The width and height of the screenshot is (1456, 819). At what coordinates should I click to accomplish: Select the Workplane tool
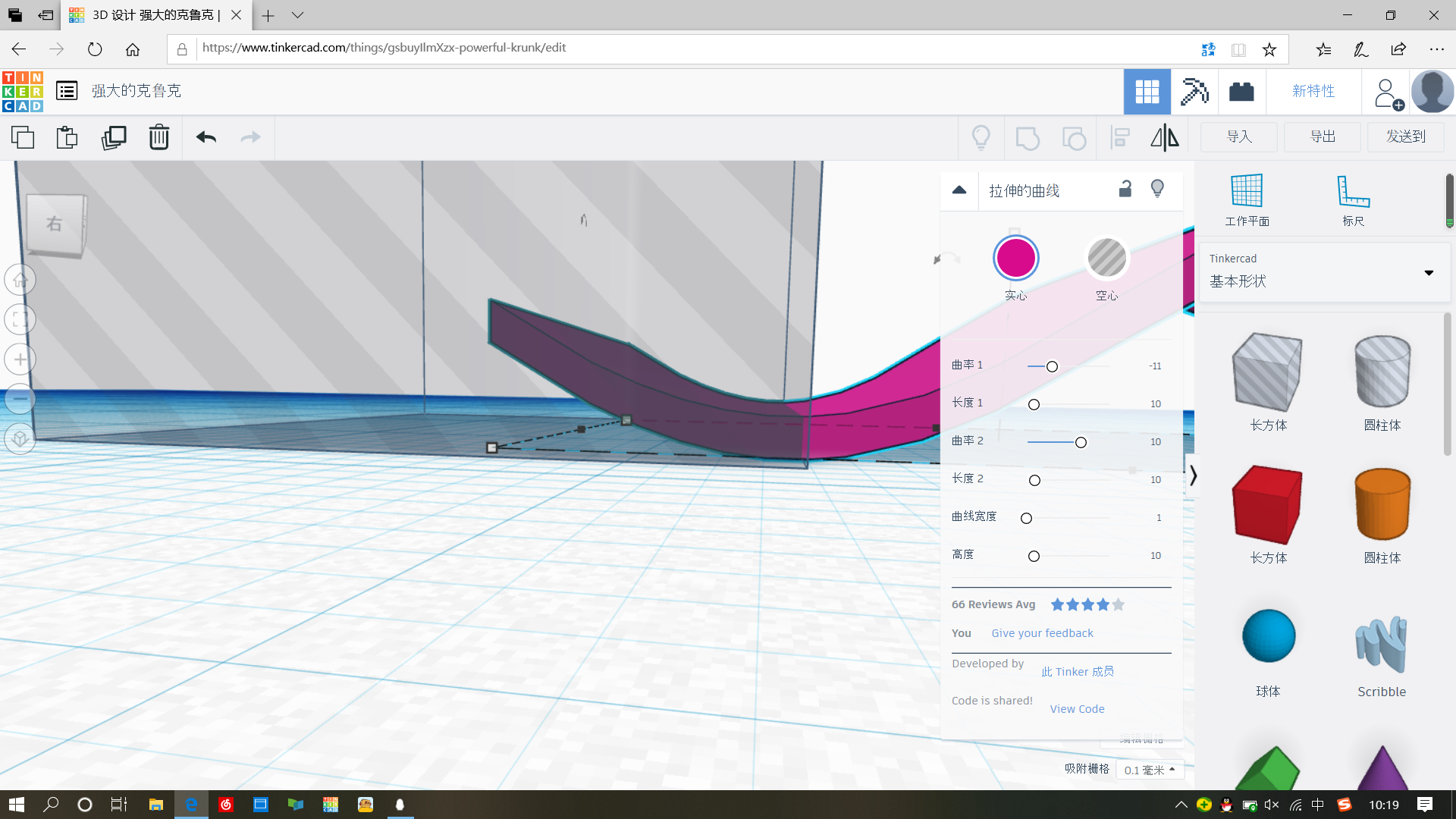(x=1247, y=199)
